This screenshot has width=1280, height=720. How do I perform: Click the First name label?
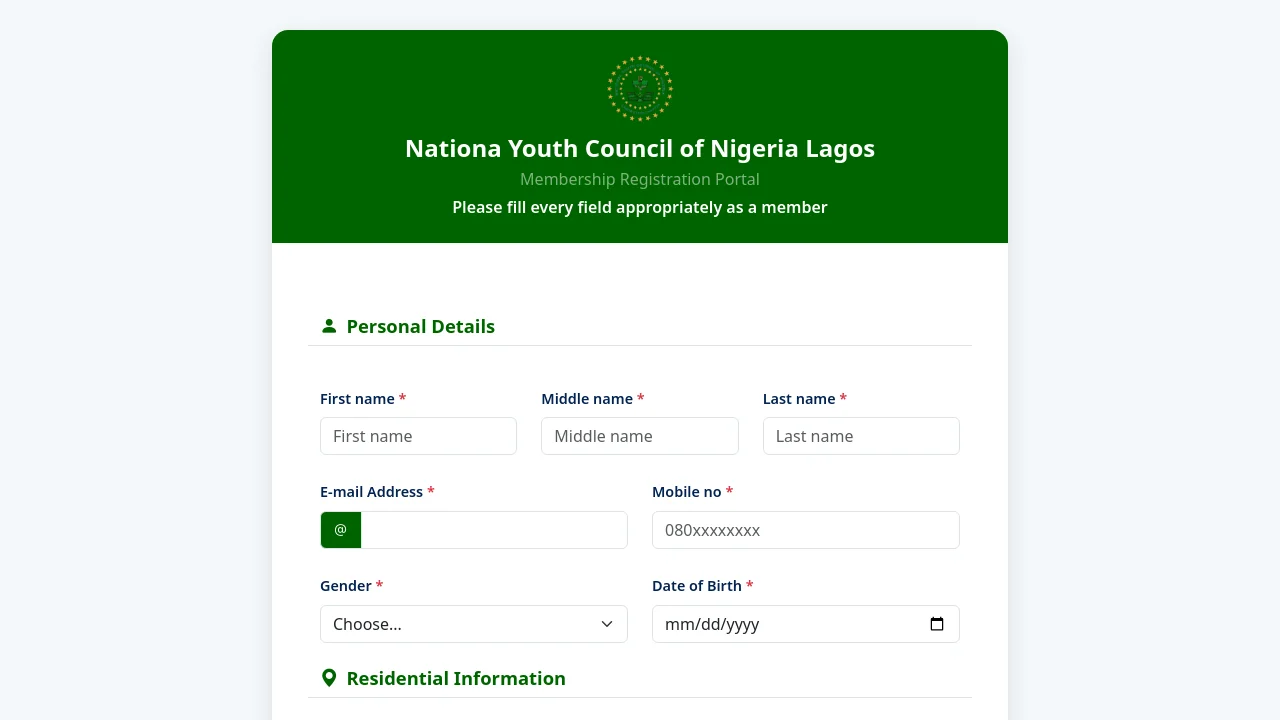tap(357, 399)
